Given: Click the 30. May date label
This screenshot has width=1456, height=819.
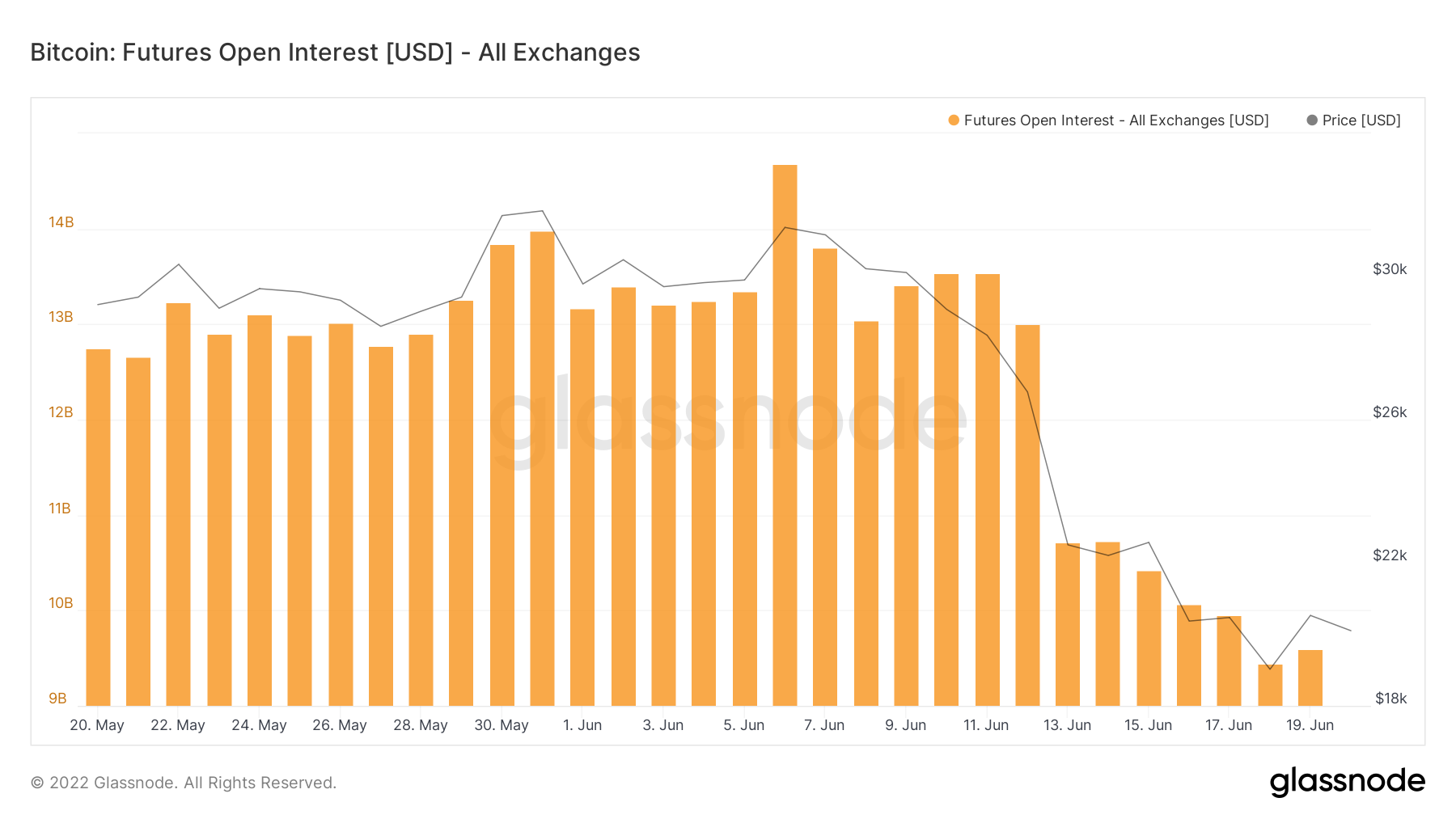Looking at the screenshot, I should click(x=502, y=725).
